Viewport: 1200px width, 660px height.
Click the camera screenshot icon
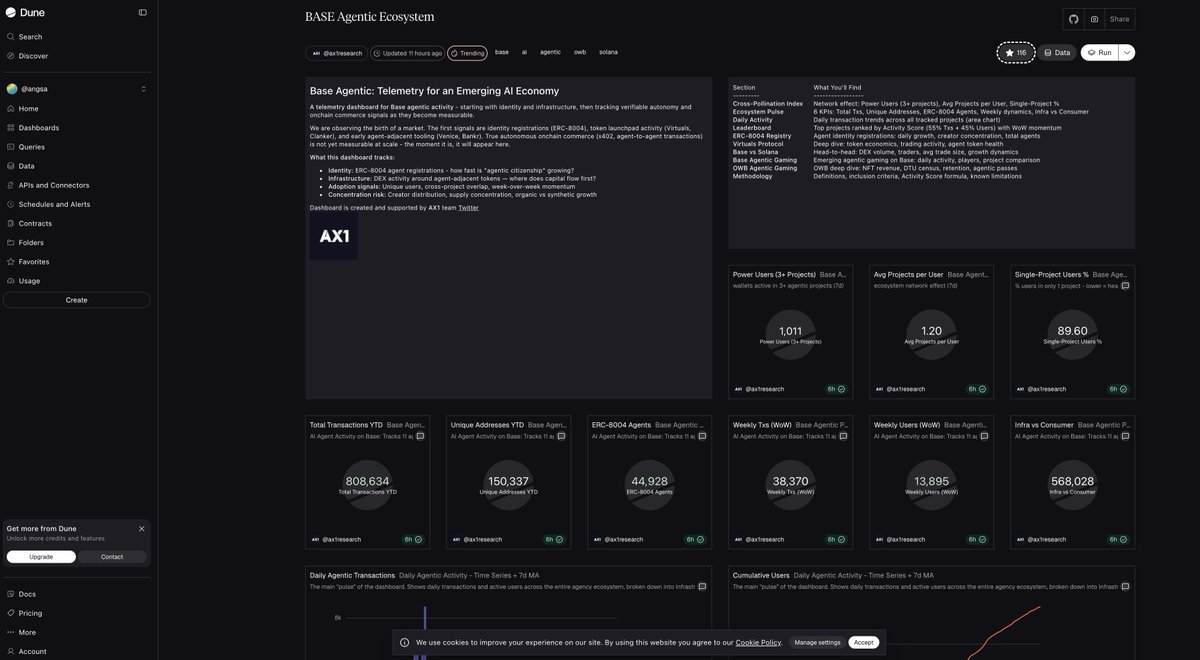(1095, 19)
